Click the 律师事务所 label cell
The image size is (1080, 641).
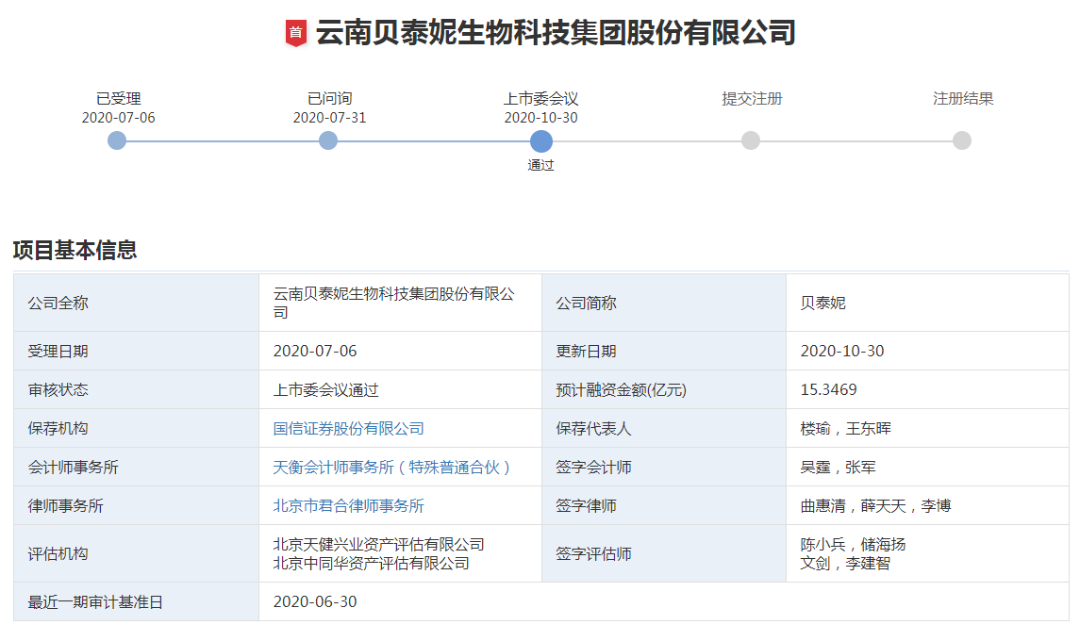pyautogui.click(x=136, y=505)
